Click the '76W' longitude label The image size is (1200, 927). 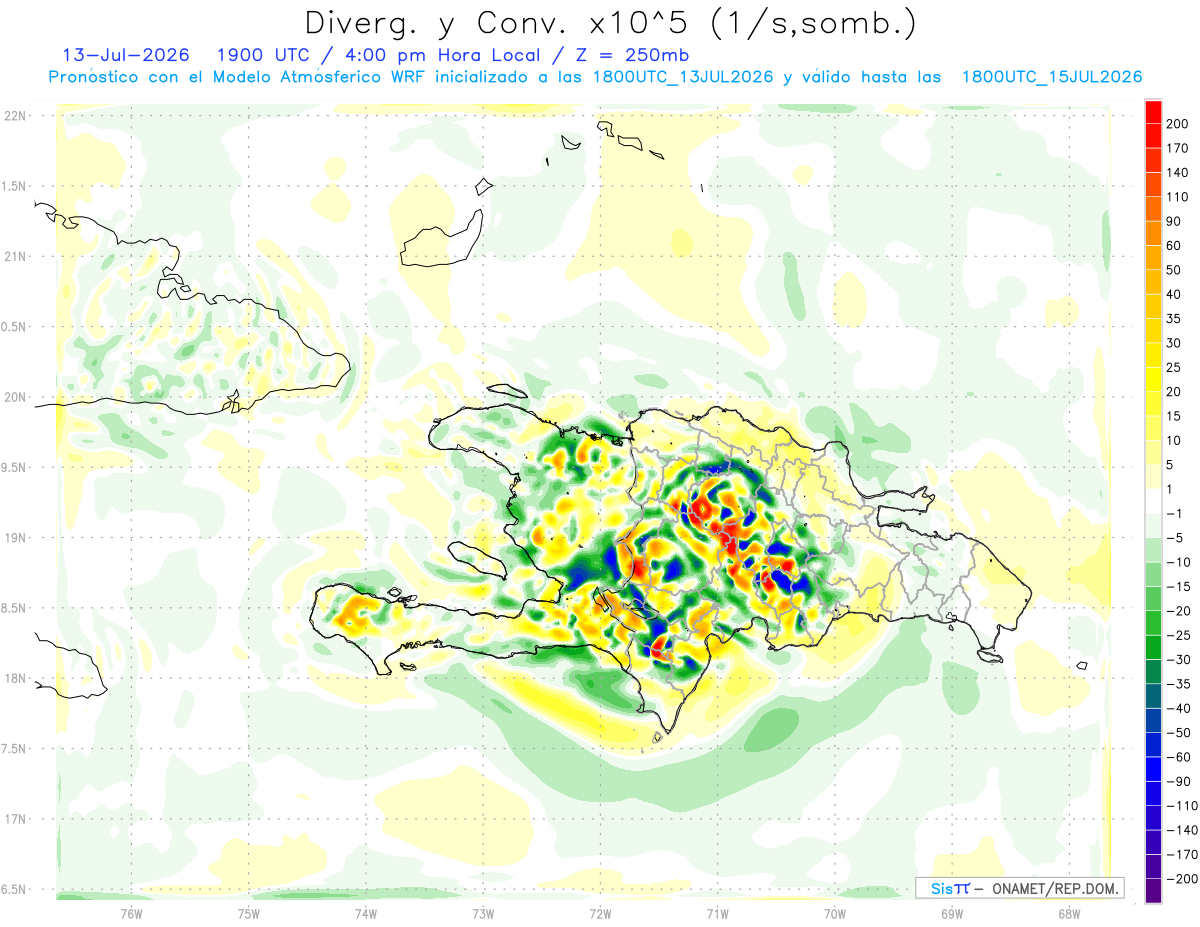click(131, 913)
